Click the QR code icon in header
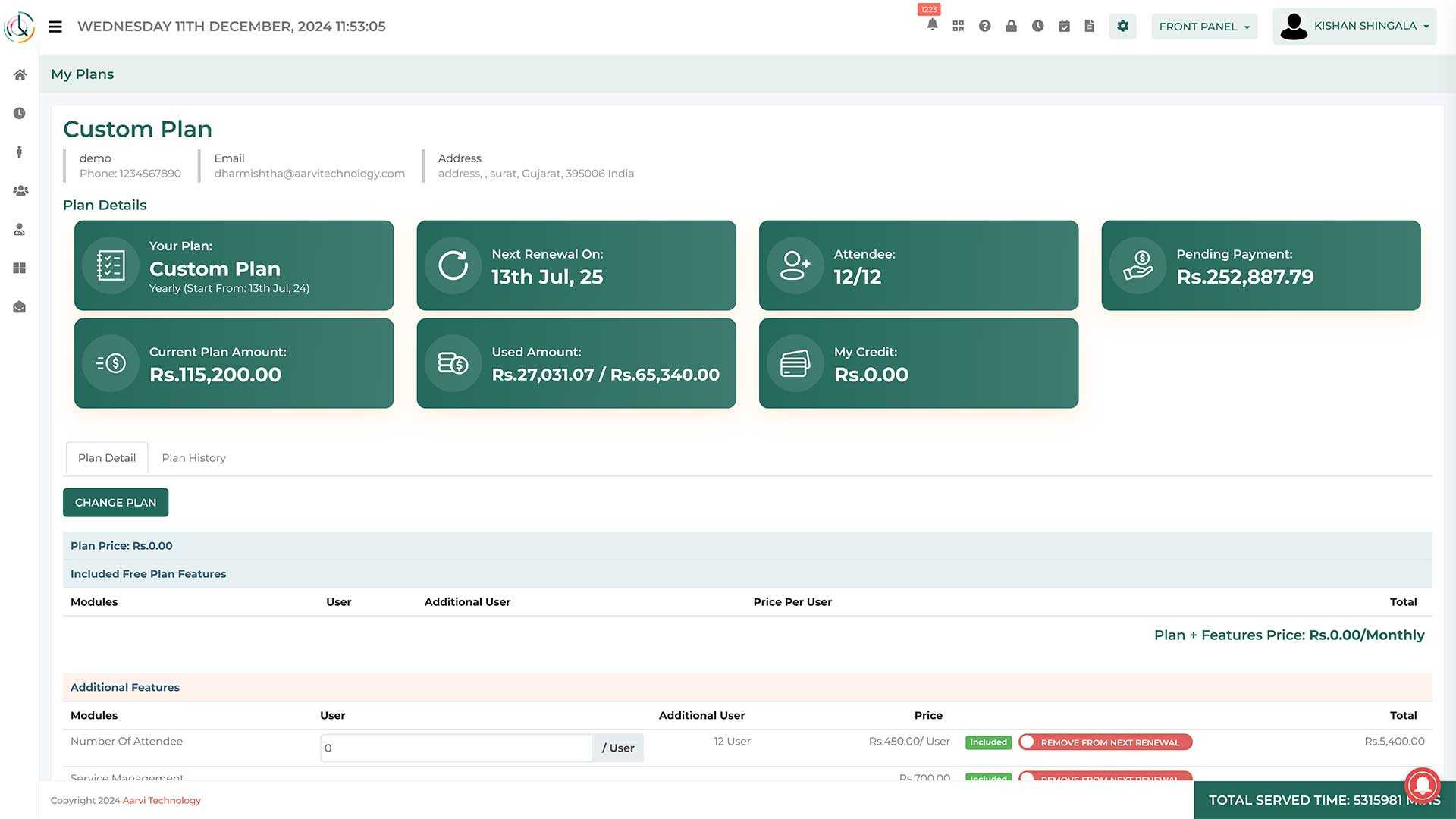This screenshot has height=819, width=1456. point(959,26)
